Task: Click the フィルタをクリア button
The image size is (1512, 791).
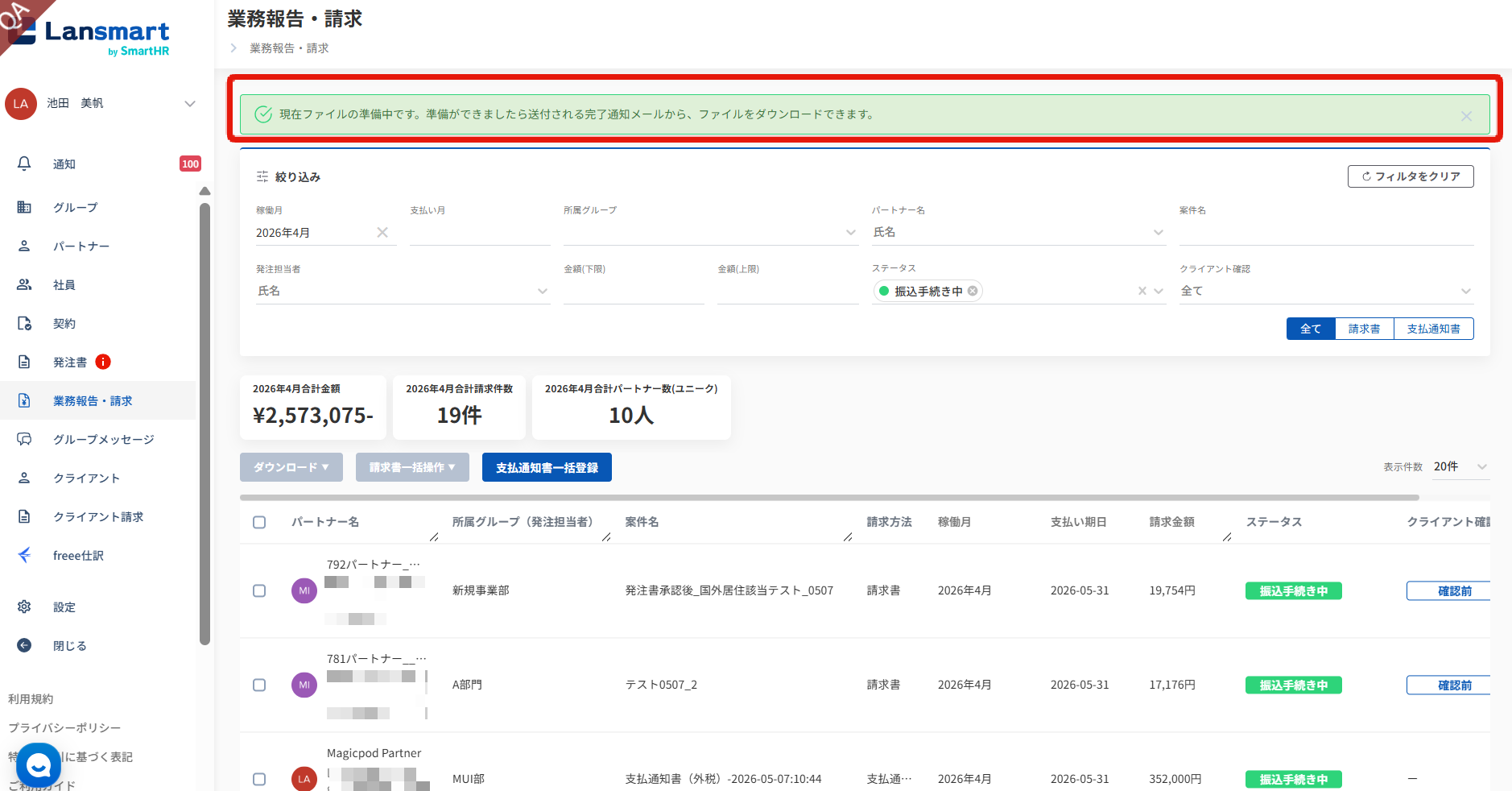Action: [x=1411, y=176]
